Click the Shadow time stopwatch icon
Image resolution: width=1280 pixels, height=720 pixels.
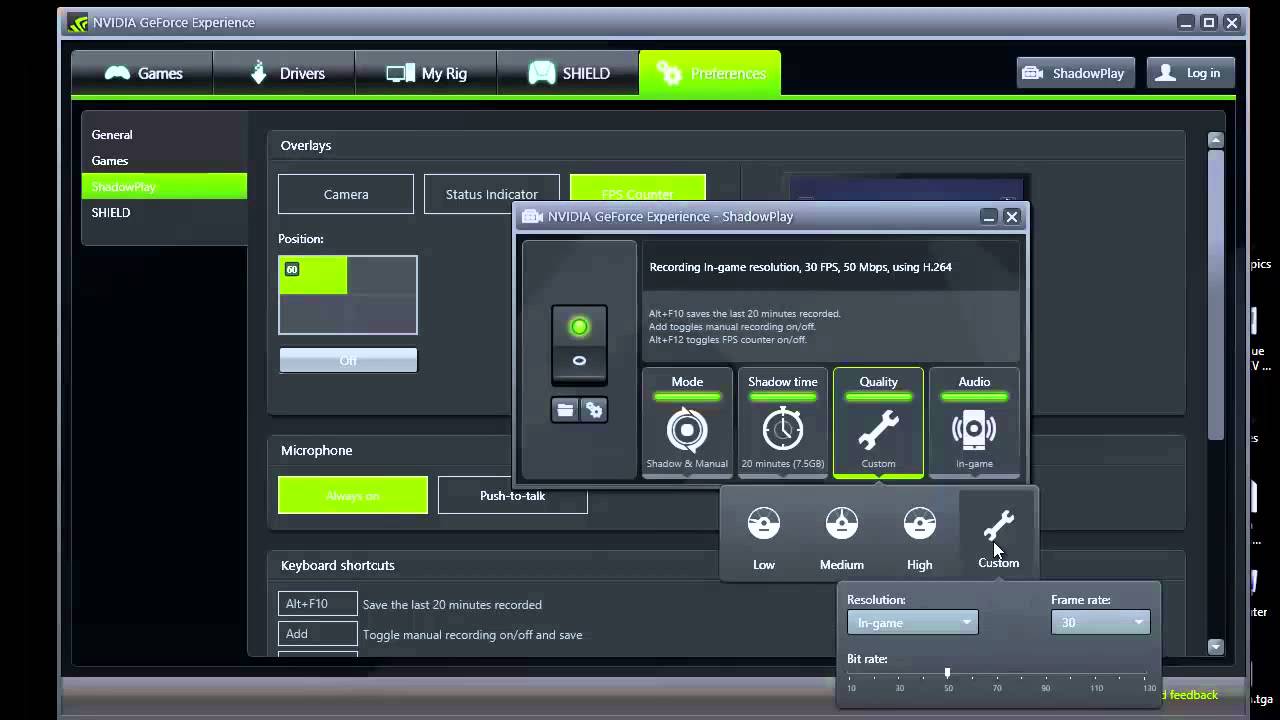[x=782, y=430]
